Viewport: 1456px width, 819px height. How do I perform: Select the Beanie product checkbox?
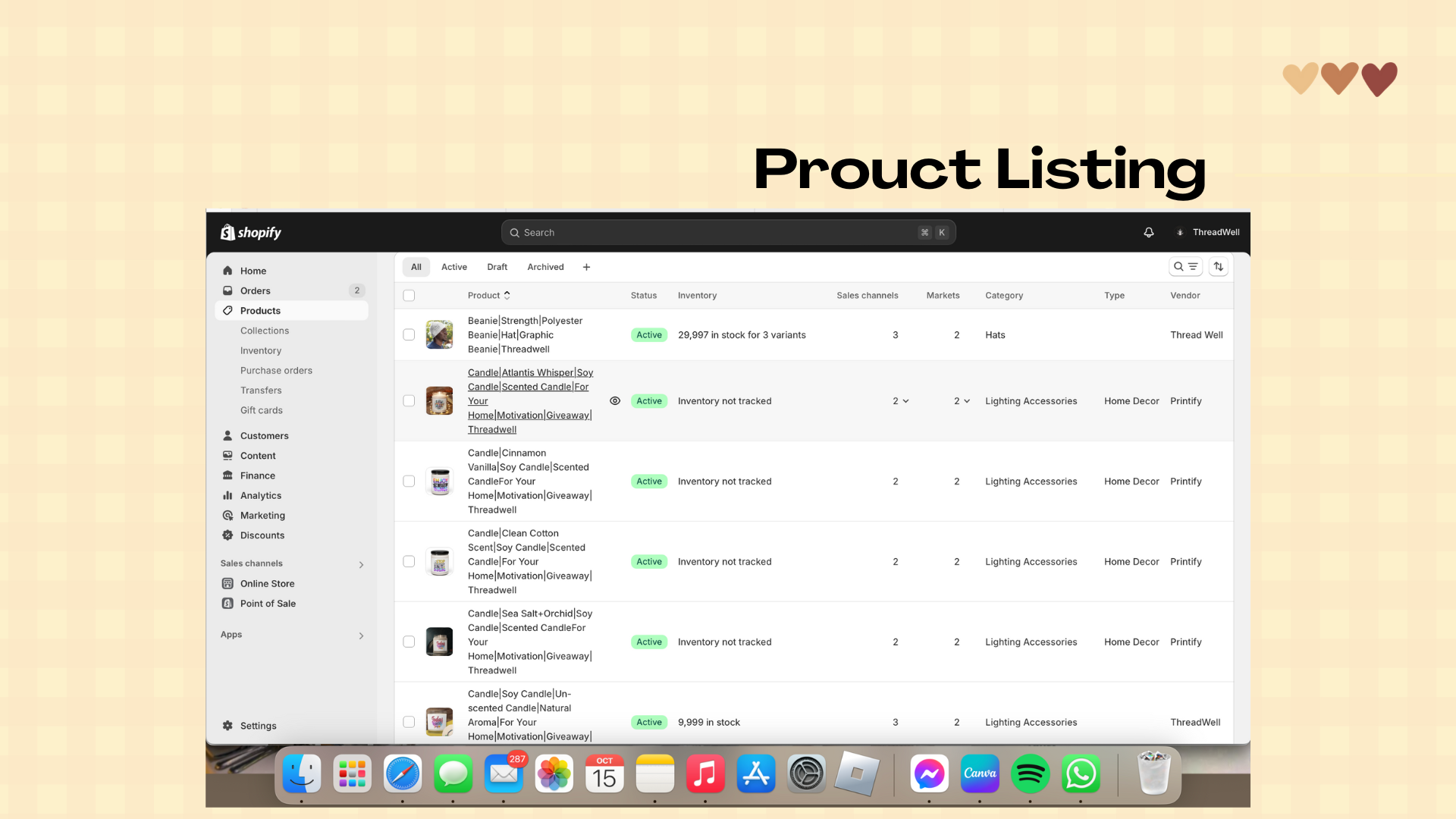pyautogui.click(x=409, y=335)
